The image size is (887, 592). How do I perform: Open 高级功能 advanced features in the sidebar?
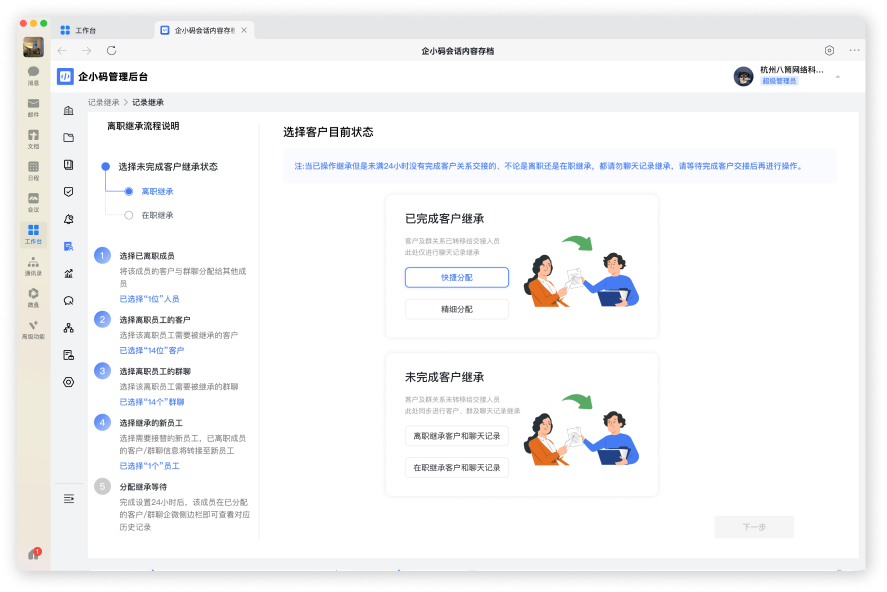33,329
